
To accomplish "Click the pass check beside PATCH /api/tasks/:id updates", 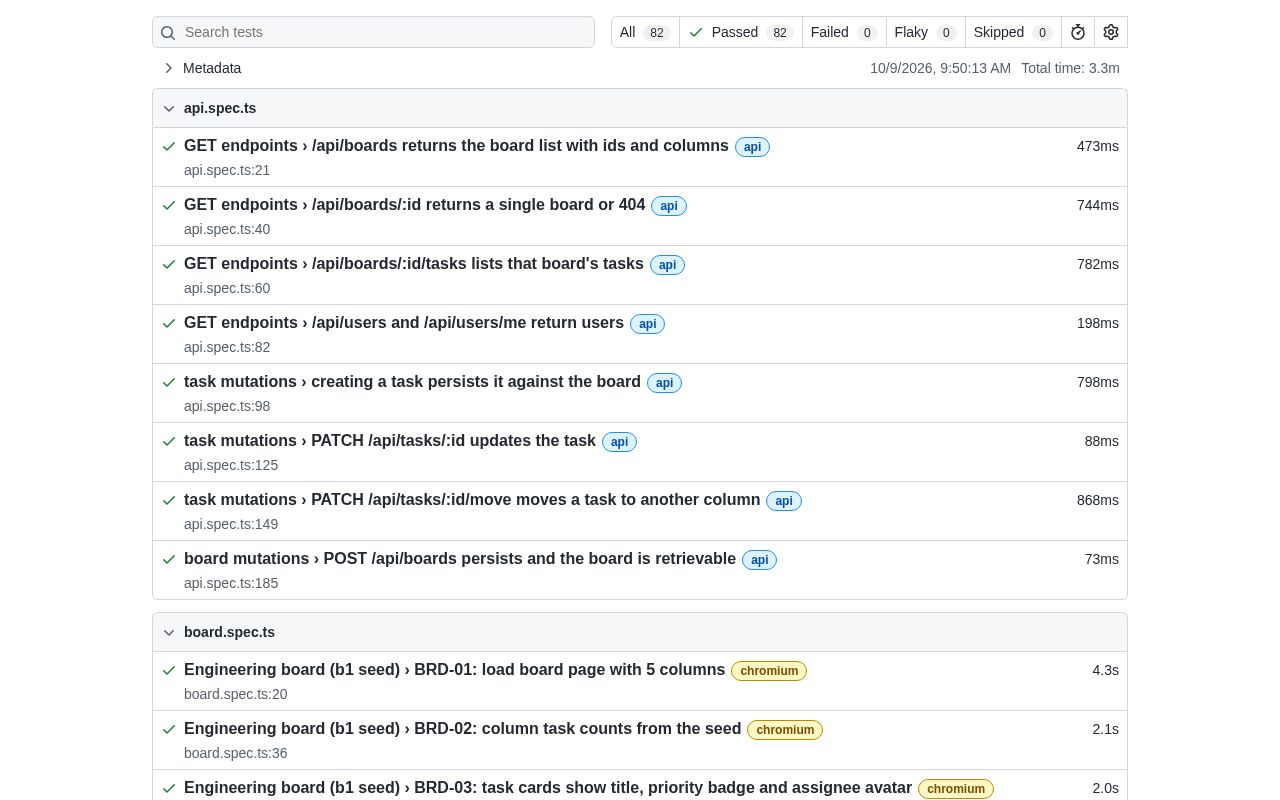I will pyautogui.click(x=169, y=441).
